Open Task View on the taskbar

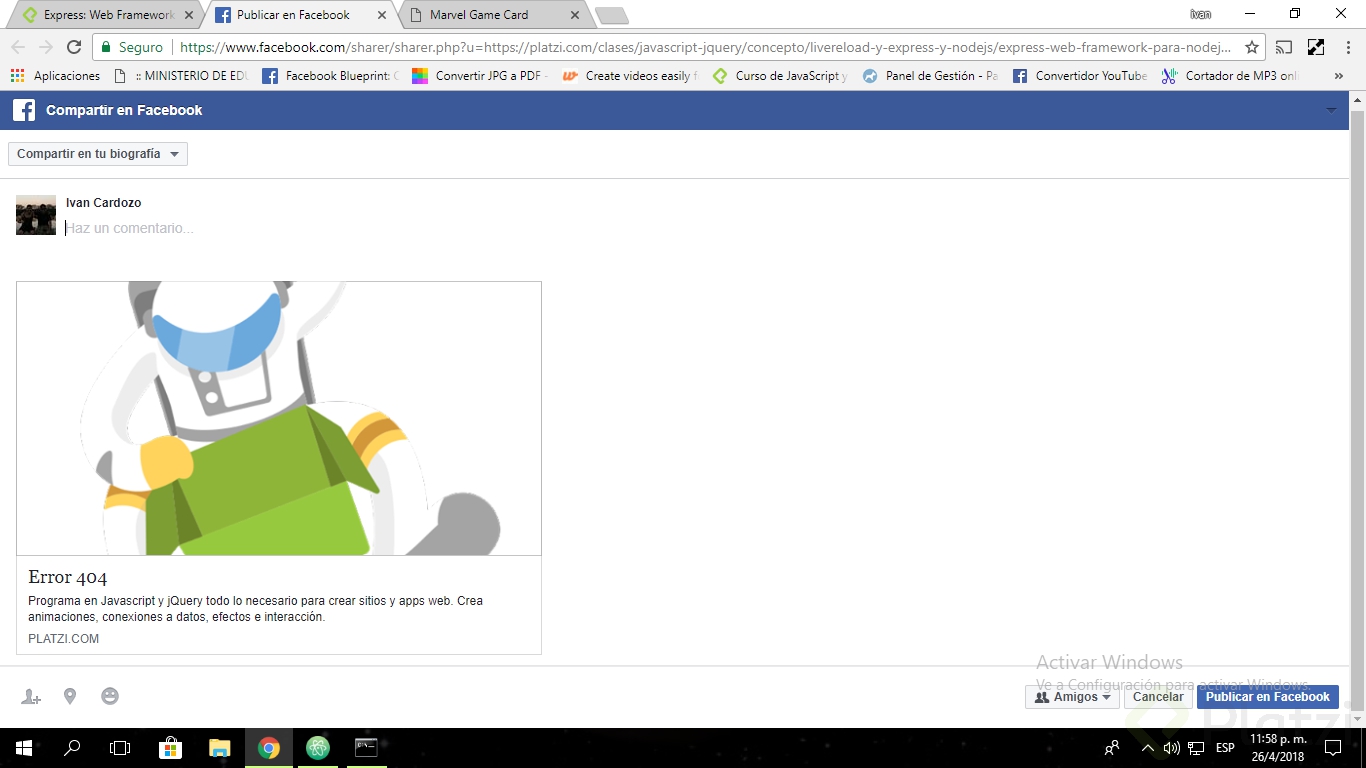tap(120, 748)
